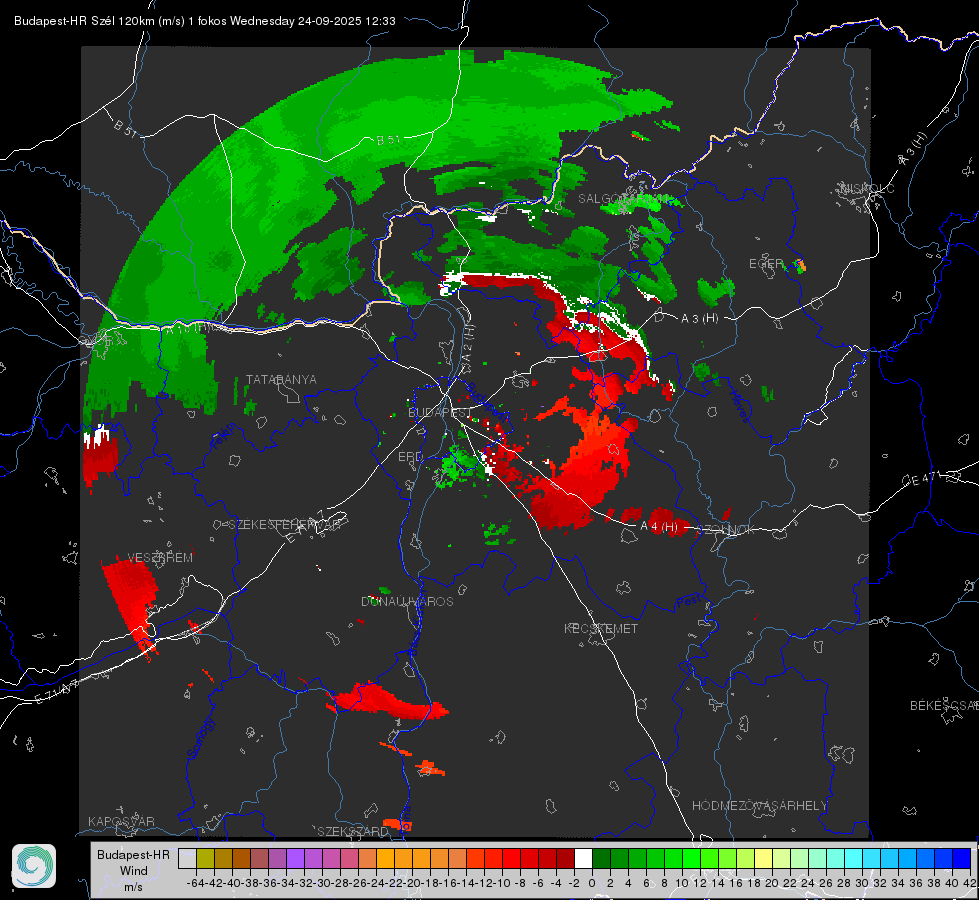Click the orange swatch between -24 and -22
The width and height of the screenshot is (979, 900).
coord(385,858)
